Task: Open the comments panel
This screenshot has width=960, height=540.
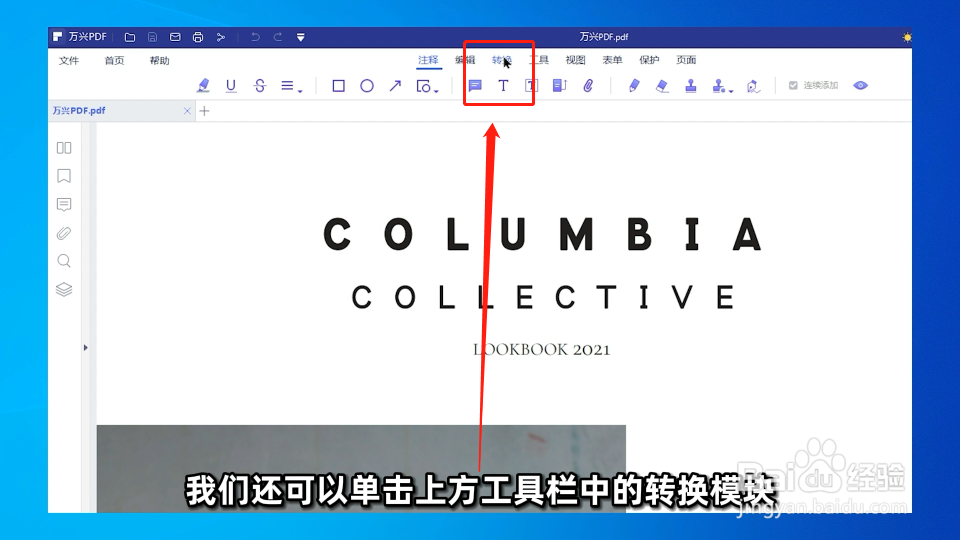Action: pyautogui.click(x=64, y=204)
